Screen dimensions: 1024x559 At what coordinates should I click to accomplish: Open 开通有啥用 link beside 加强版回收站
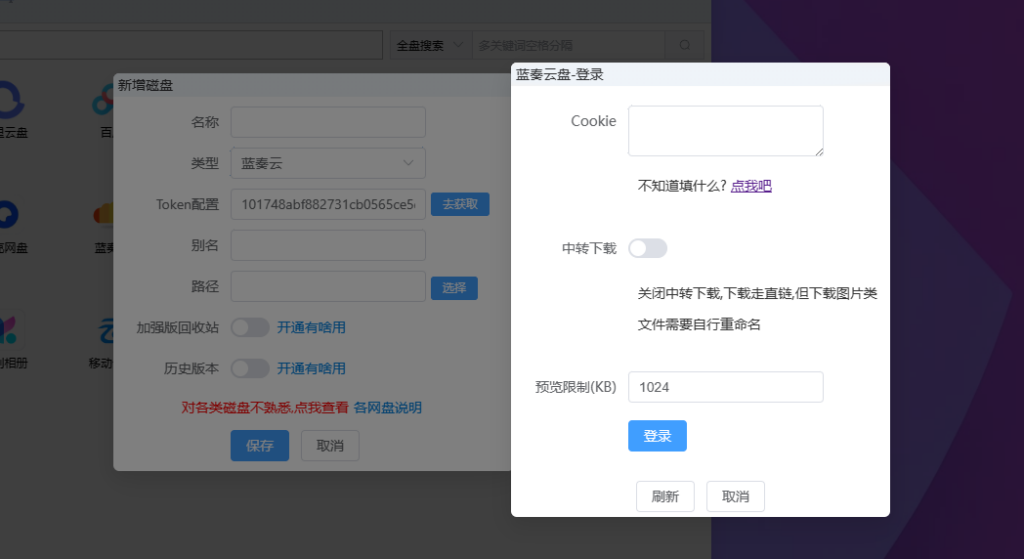[312, 328]
